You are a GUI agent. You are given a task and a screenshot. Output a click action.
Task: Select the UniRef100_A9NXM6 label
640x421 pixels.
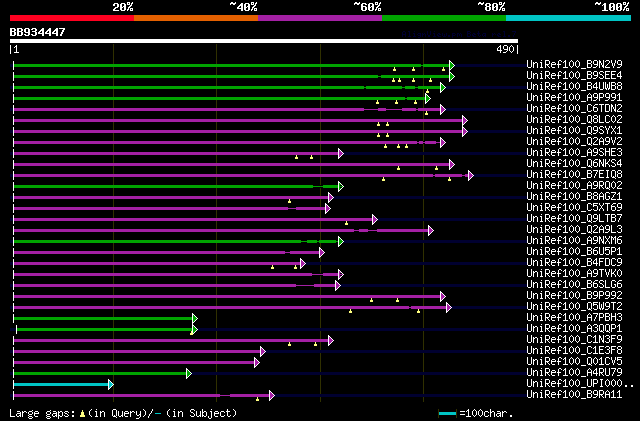pos(574,241)
